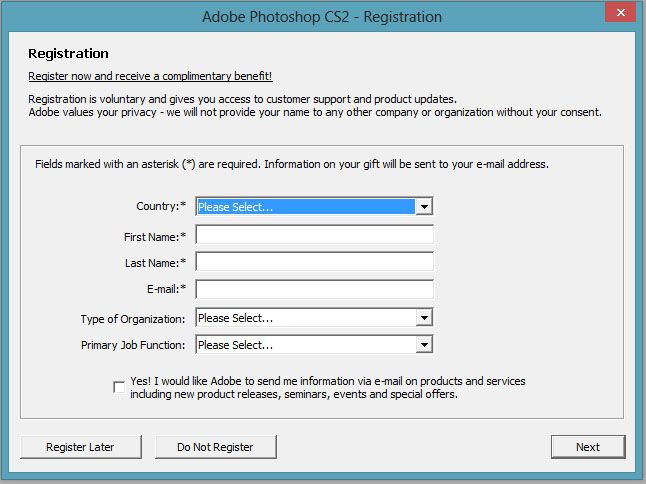Click the bold Registration heading
This screenshot has height=484, width=646.
(68, 54)
